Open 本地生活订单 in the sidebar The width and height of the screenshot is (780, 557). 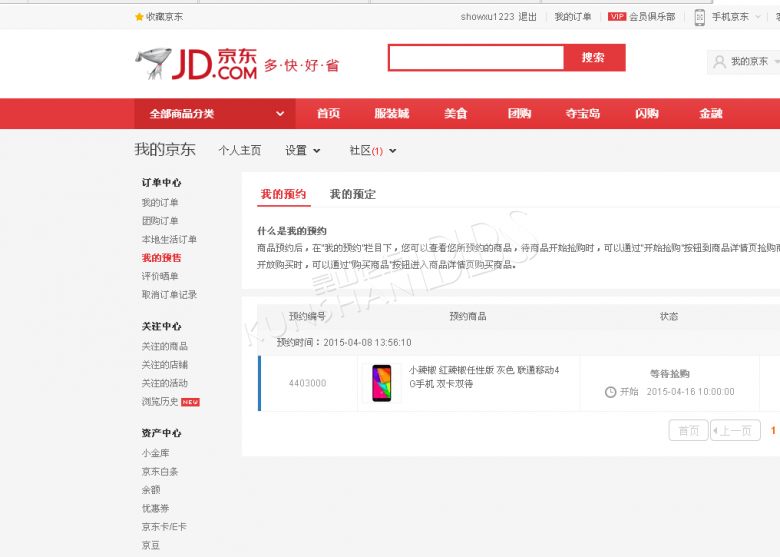[x=169, y=240]
